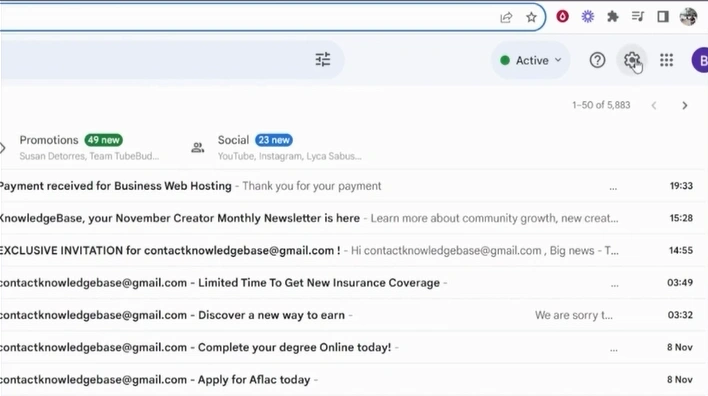The image size is (708, 396).
Task: Open the red droplet browser extension
Action: point(562,17)
